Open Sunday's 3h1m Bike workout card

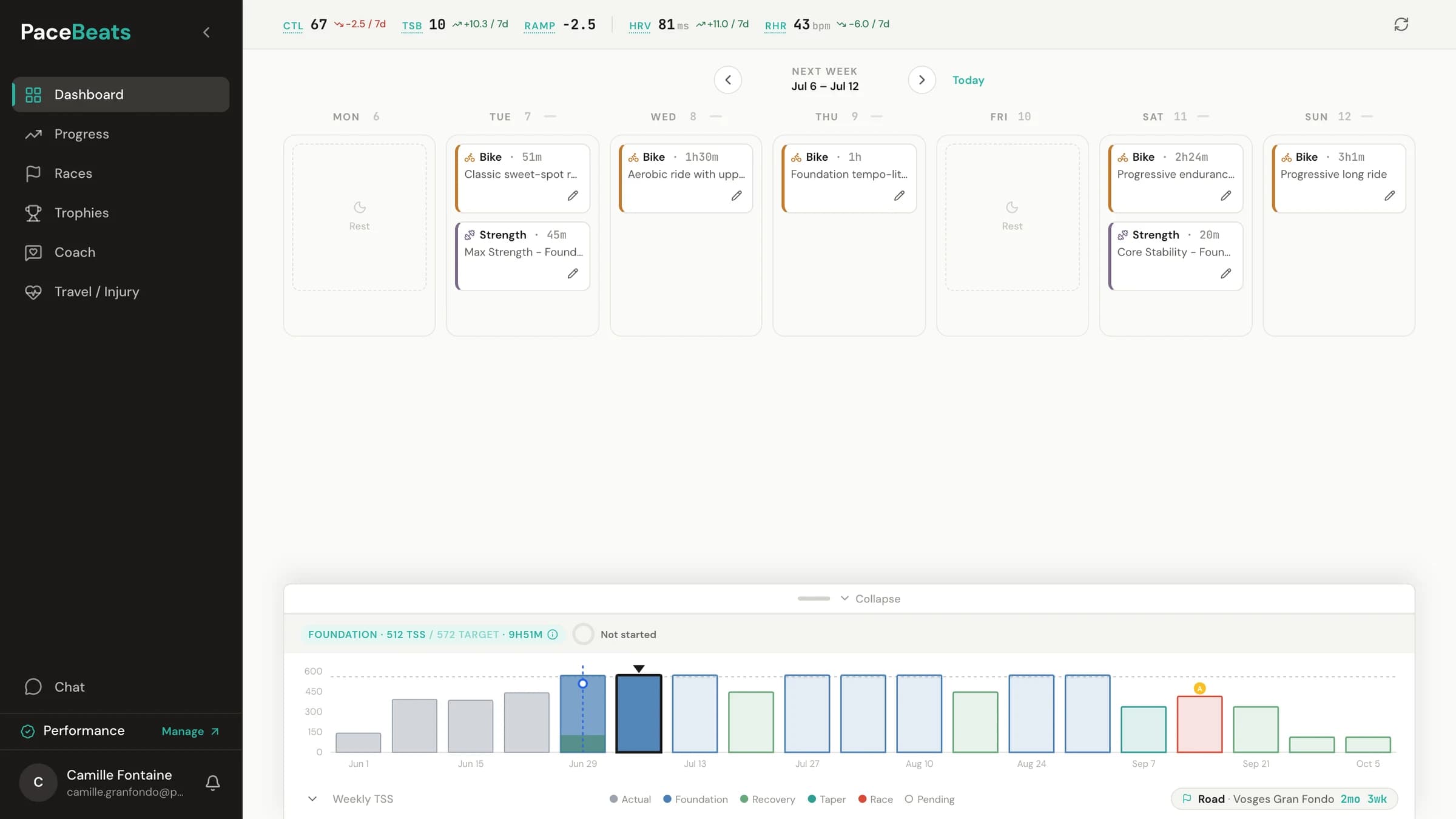1339,178
